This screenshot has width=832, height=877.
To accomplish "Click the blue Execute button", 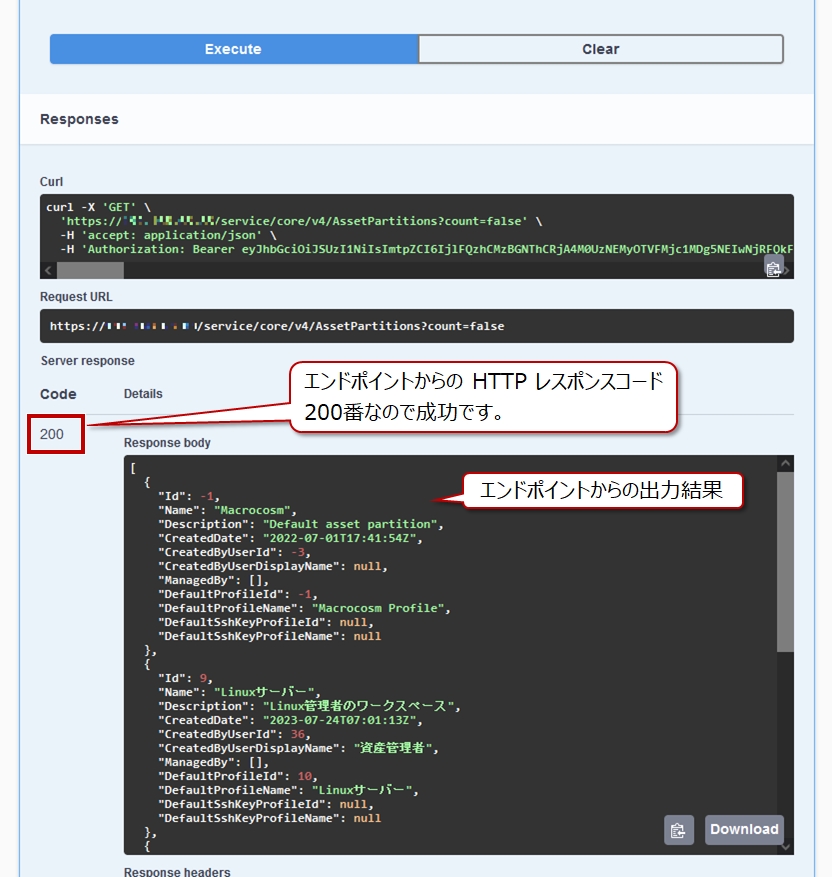I will point(234,49).
